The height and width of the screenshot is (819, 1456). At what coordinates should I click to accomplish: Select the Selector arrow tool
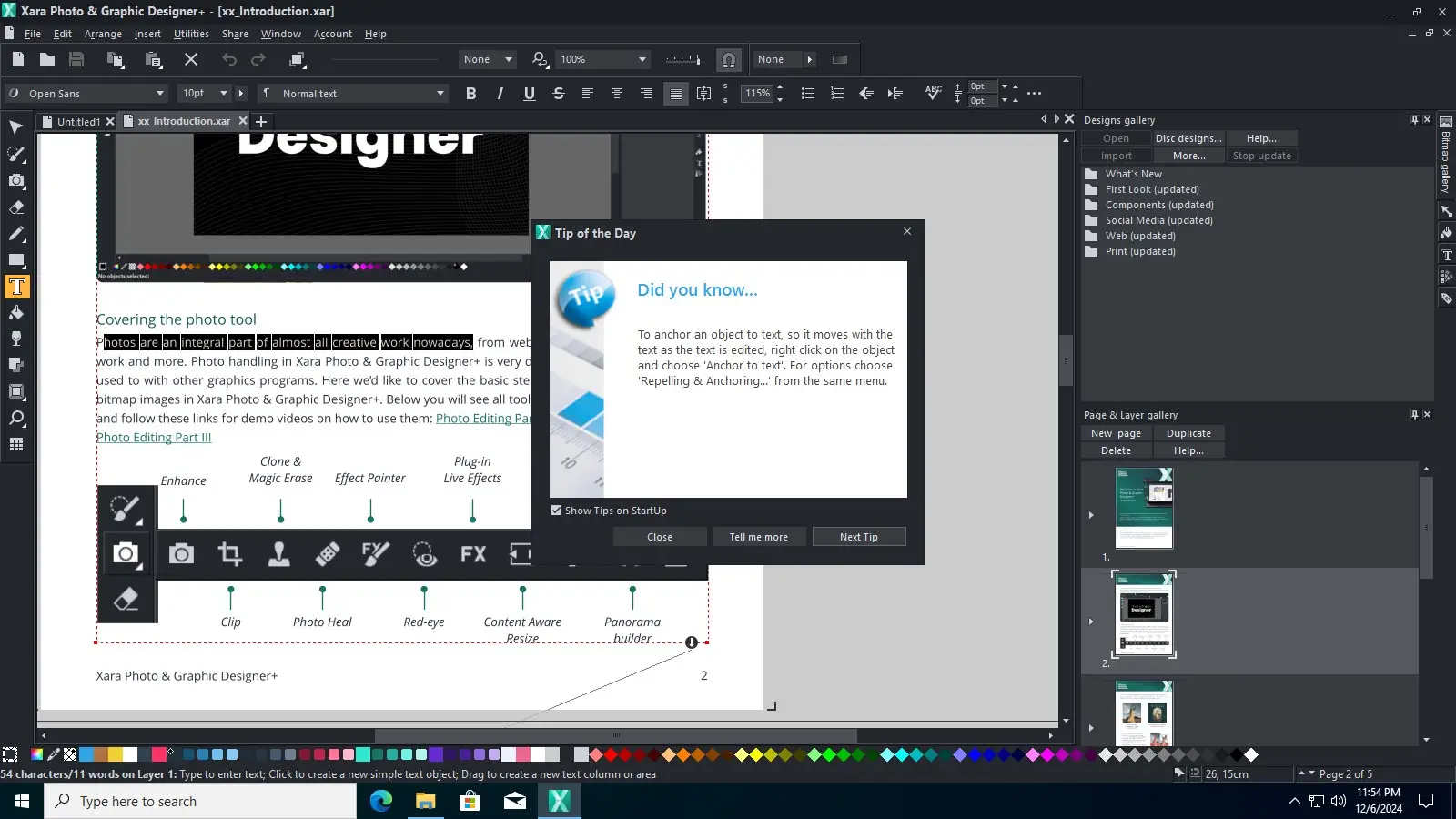[15, 127]
